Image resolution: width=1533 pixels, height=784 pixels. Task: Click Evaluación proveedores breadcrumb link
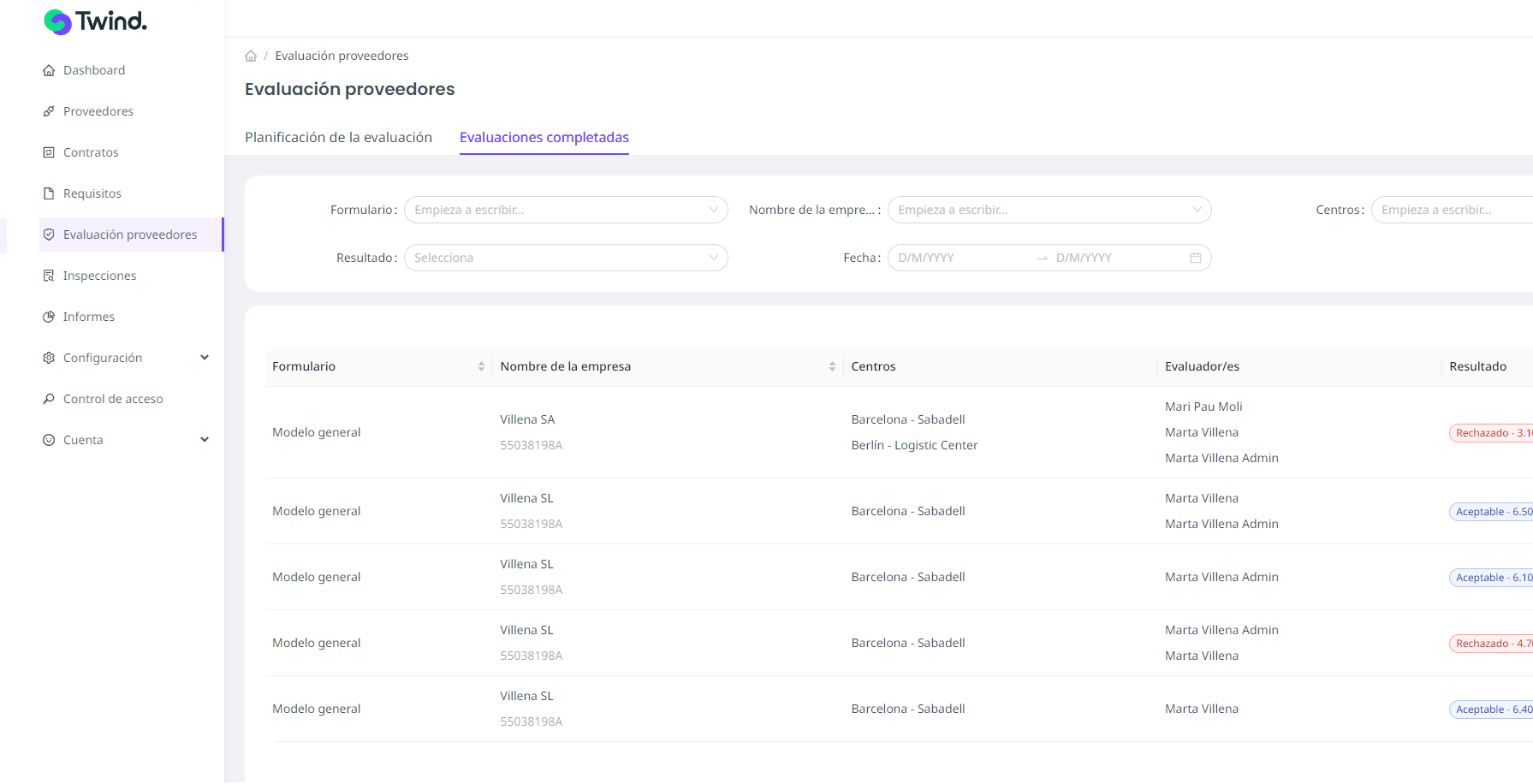pos(342,56)
